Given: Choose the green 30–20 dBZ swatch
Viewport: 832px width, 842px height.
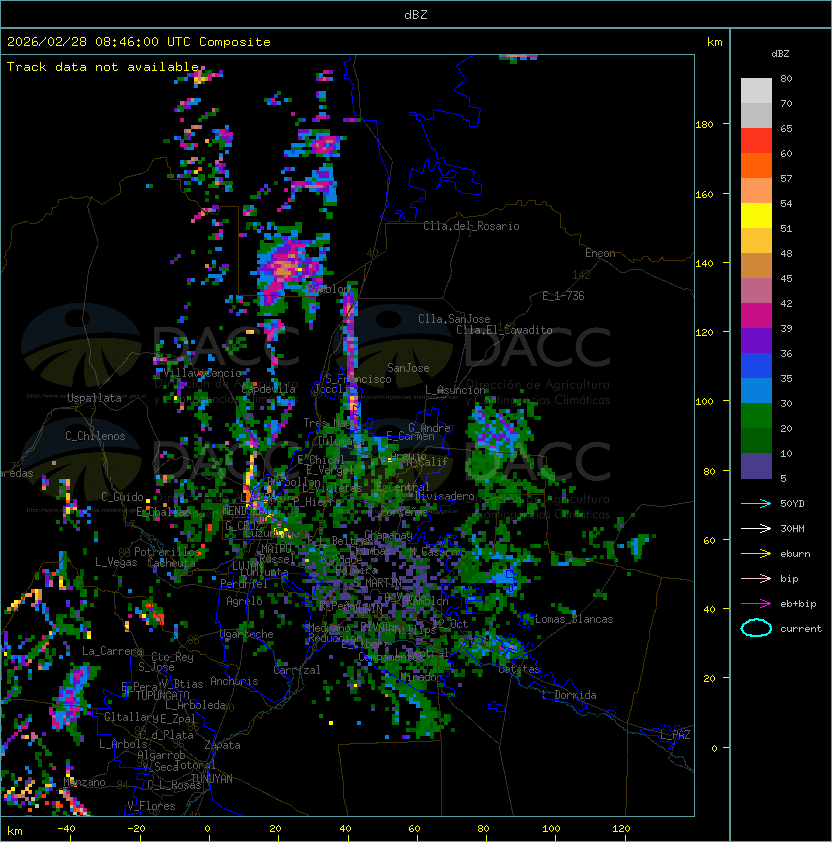Looking at the screenshot, I should coord(756,416).
